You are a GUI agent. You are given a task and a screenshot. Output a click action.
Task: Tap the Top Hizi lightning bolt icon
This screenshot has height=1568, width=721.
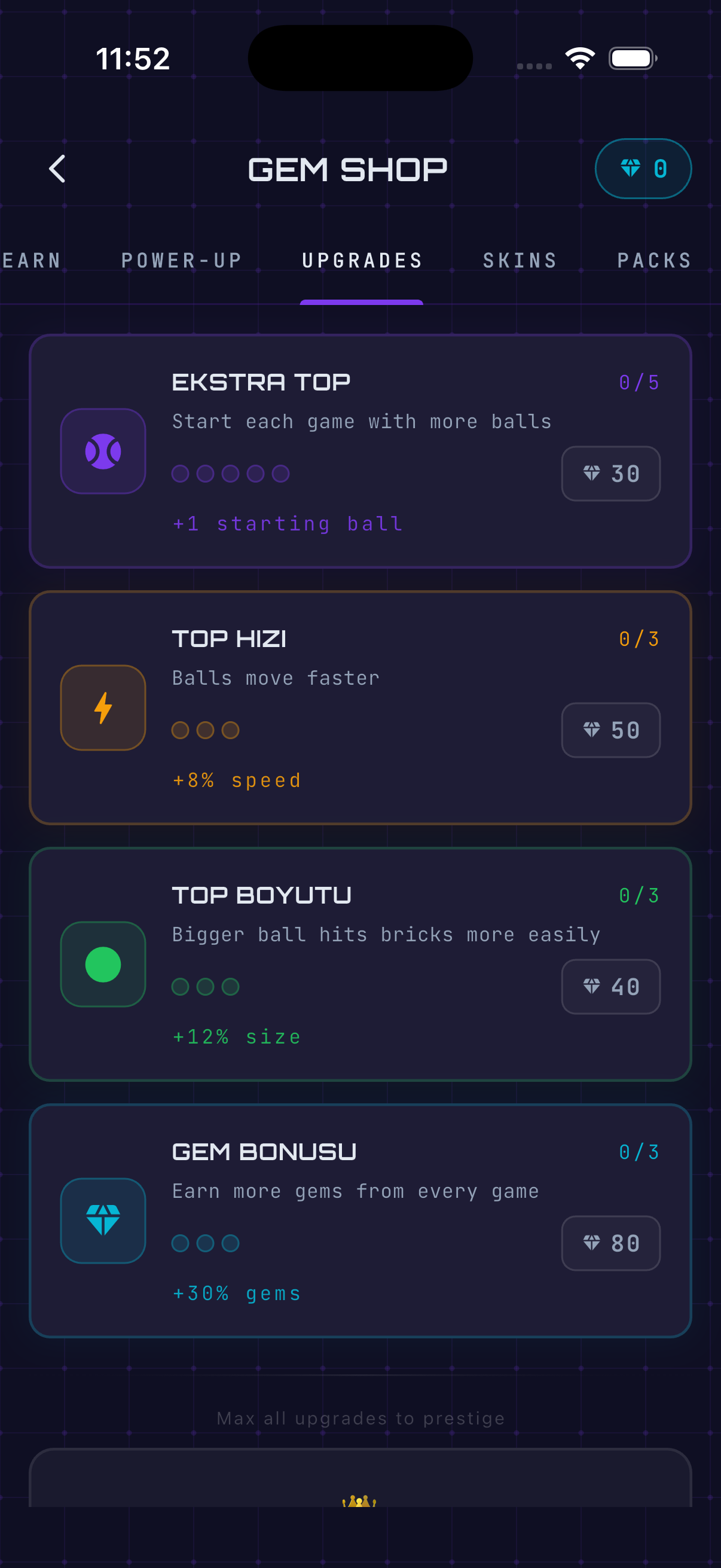(103, 707)
